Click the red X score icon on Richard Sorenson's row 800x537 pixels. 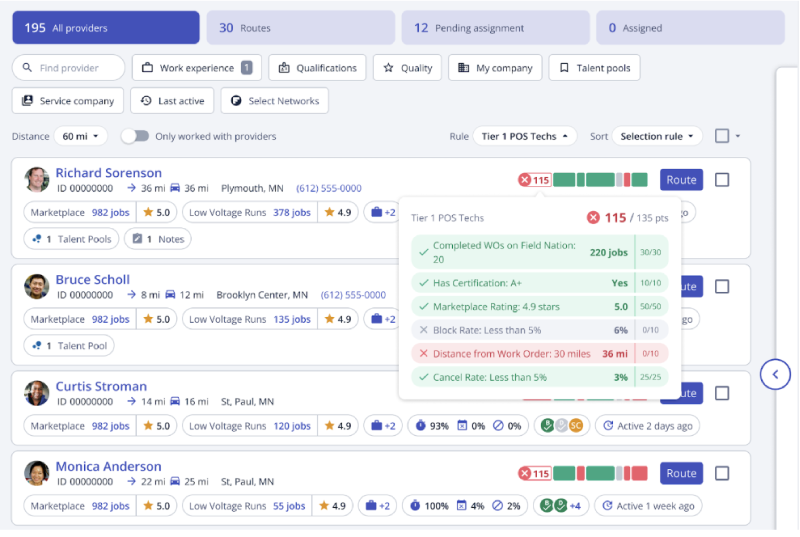coord(525,180)
